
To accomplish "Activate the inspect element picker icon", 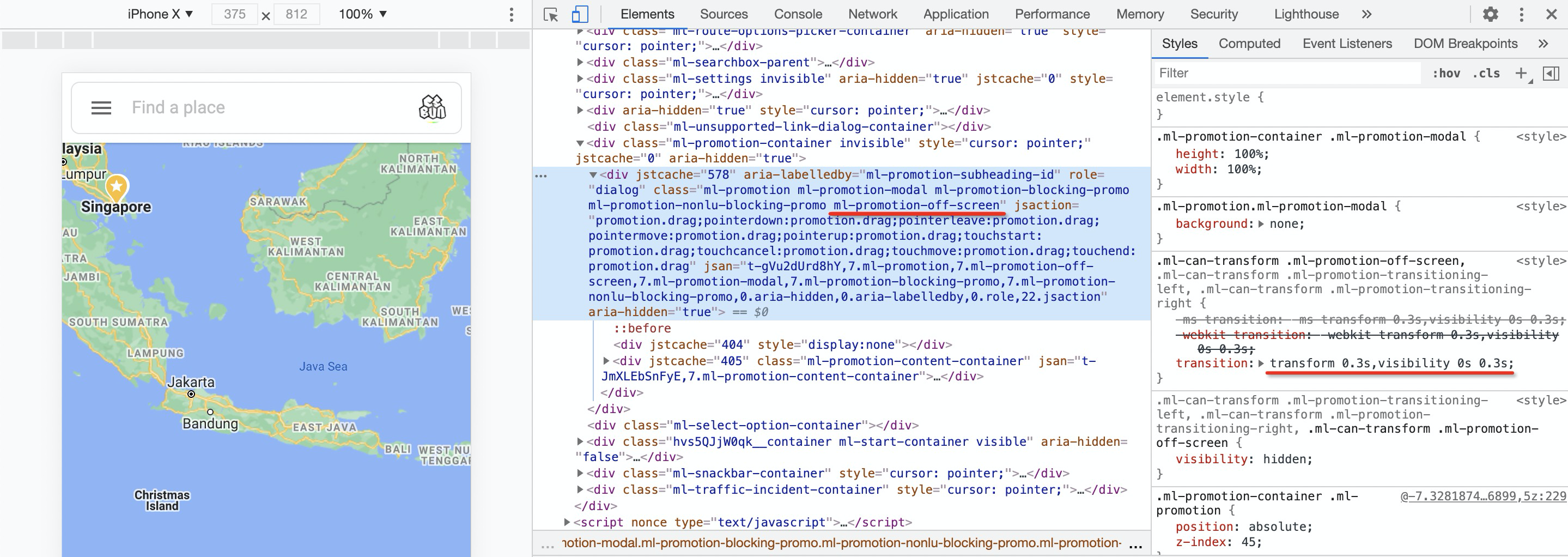I will click(551, 15).
